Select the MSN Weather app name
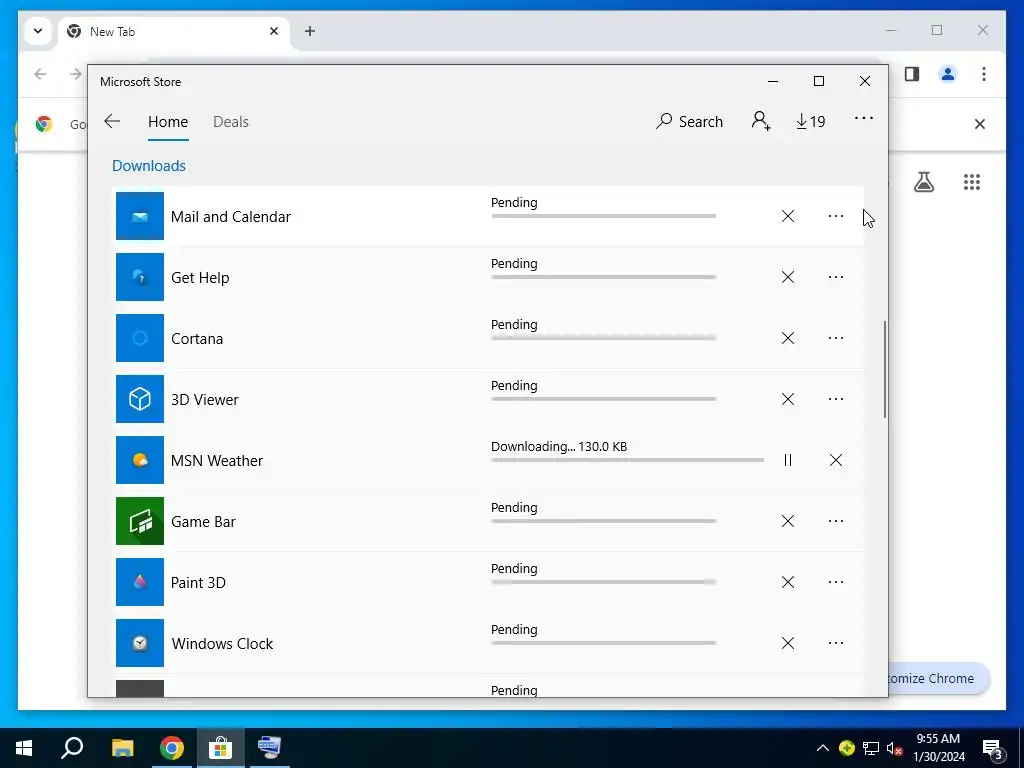This screenshot has height=768, width=1024. pos(217,461)
